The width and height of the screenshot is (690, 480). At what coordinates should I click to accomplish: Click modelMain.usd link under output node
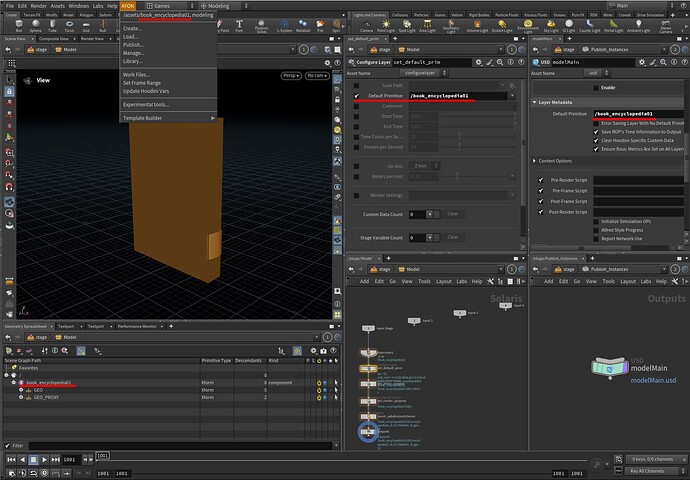click(x=653, y=380)
